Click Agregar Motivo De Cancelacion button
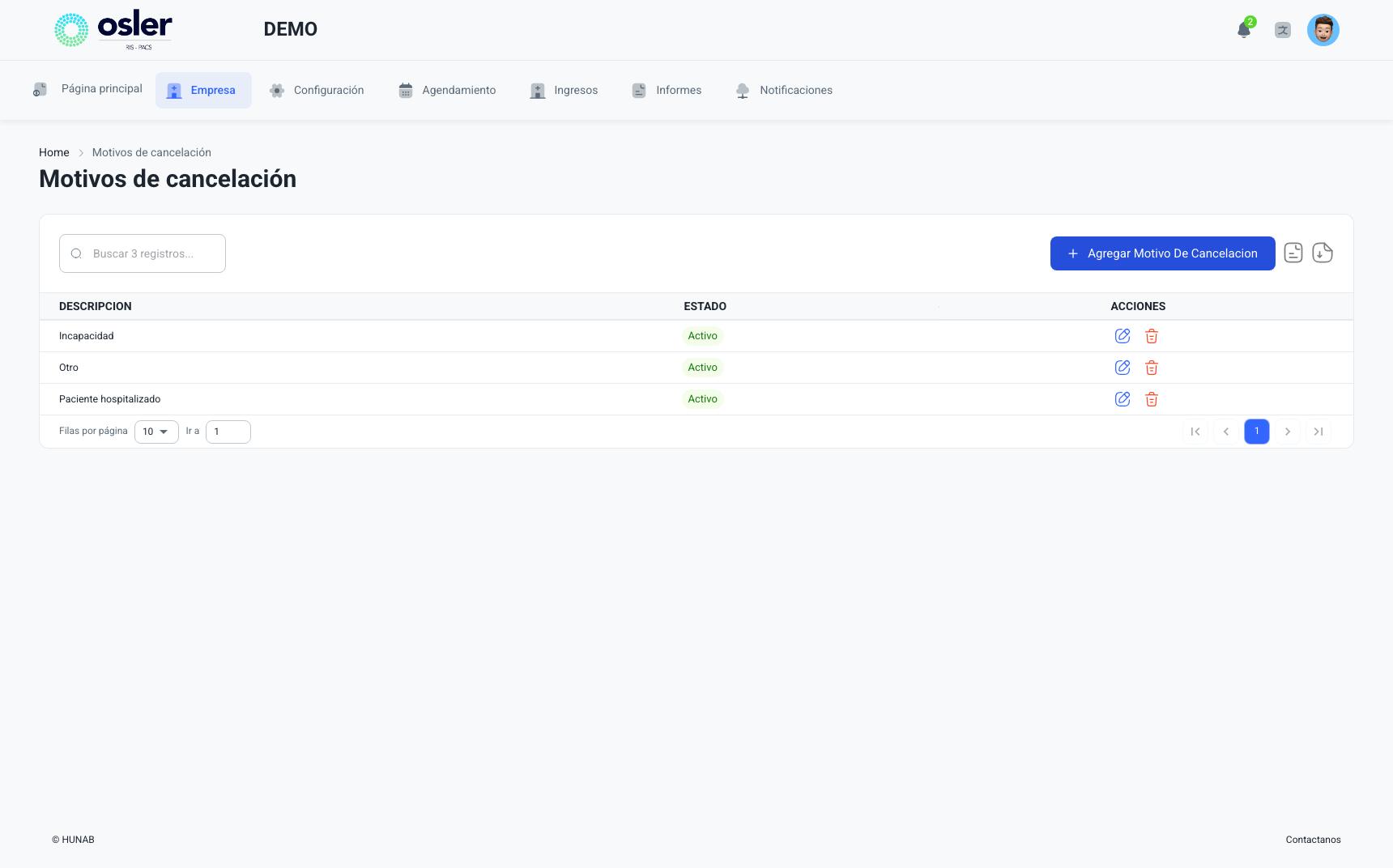1393x868 pixels. click(x=1163, y=253)
